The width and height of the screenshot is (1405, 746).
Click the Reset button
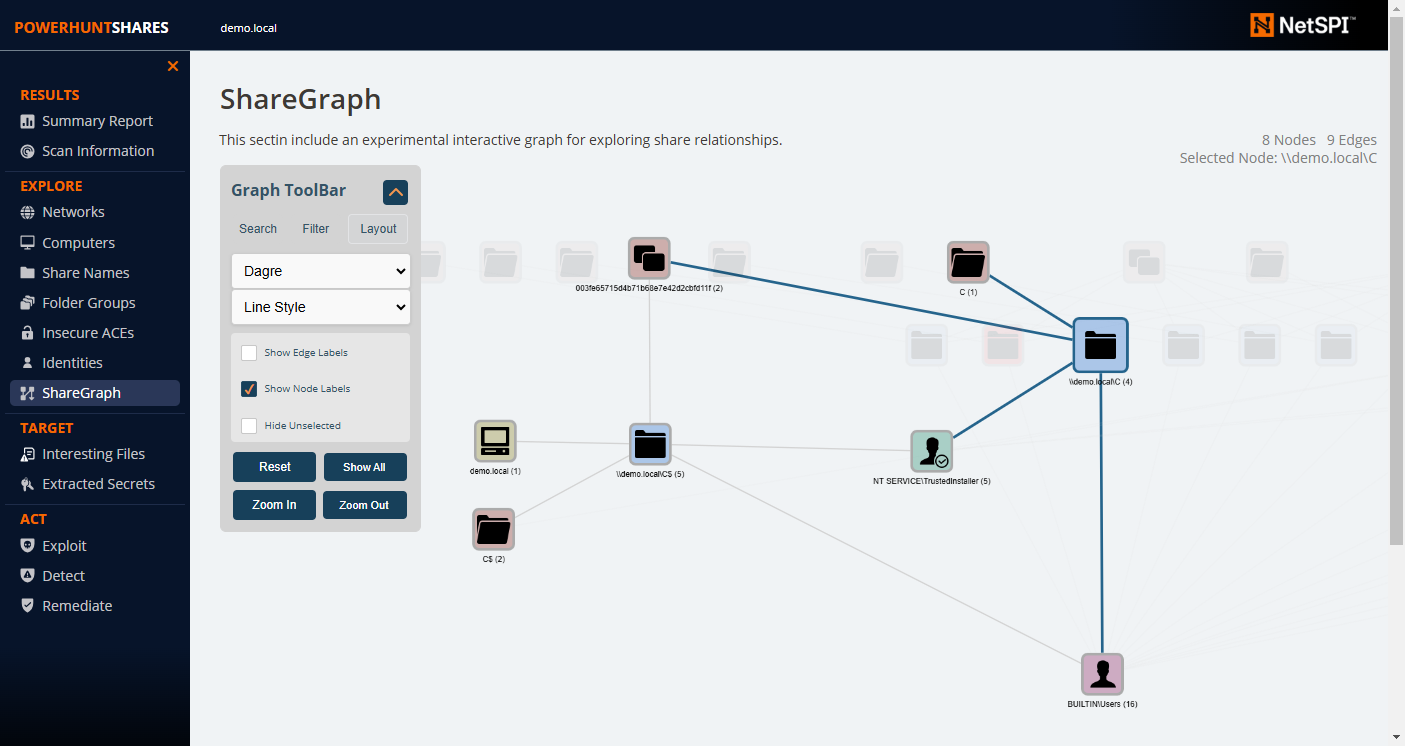[273, 467]
